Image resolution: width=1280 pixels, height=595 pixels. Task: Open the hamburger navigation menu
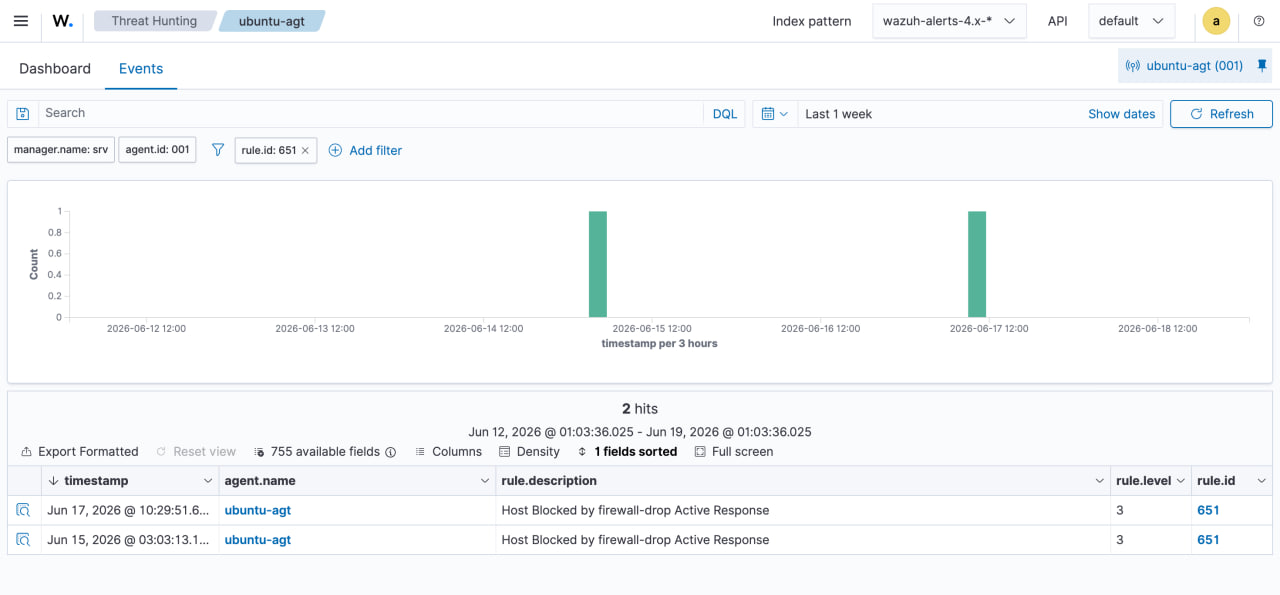click(21, 21)
